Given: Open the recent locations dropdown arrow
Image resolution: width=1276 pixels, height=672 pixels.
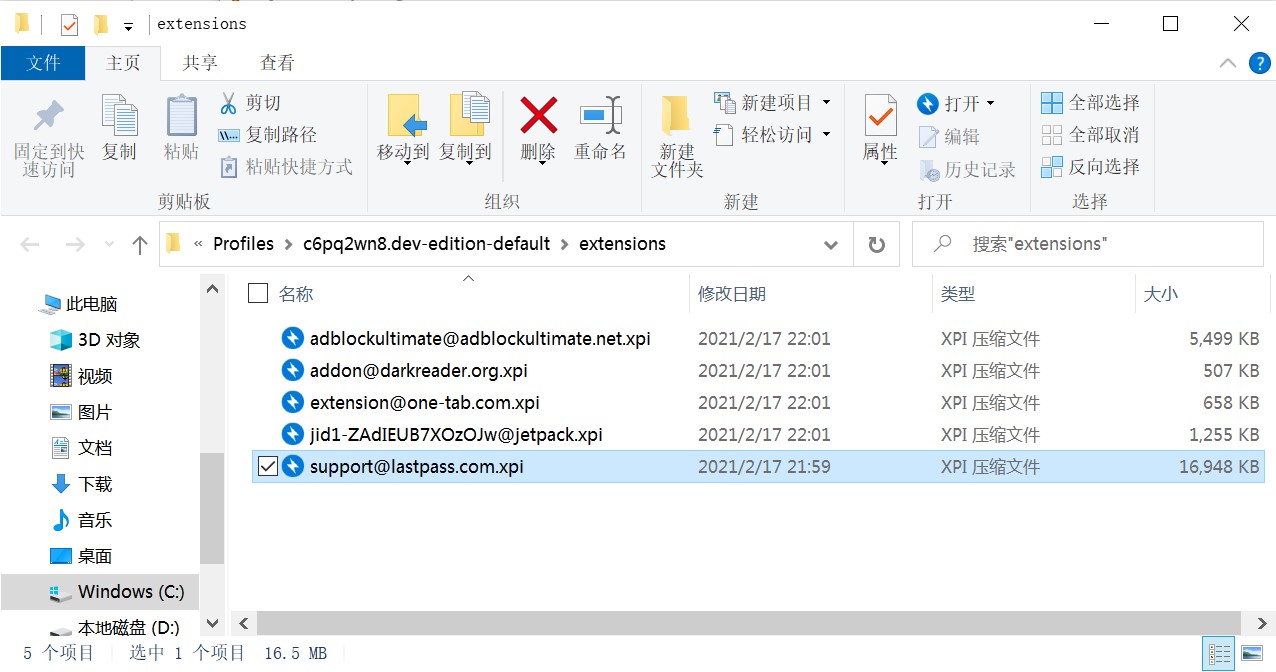Looking at the screenshot, I should 110,244.
